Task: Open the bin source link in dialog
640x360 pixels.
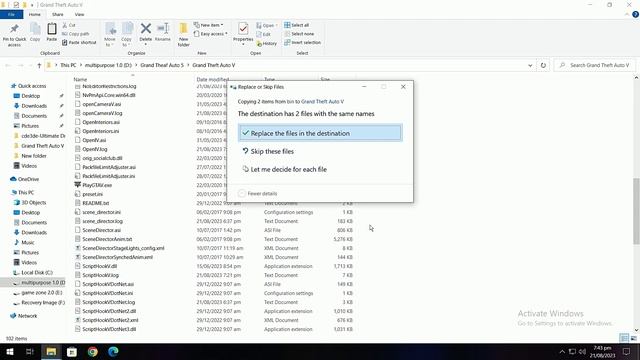Action: pos(290,102)
